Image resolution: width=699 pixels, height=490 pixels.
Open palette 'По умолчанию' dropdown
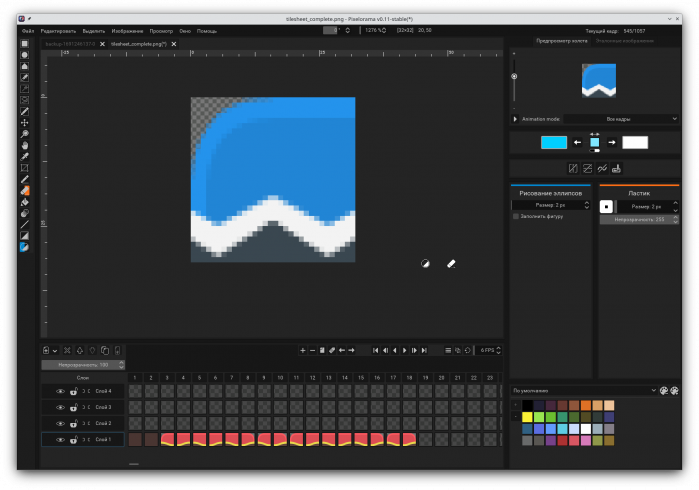[584, 391]
